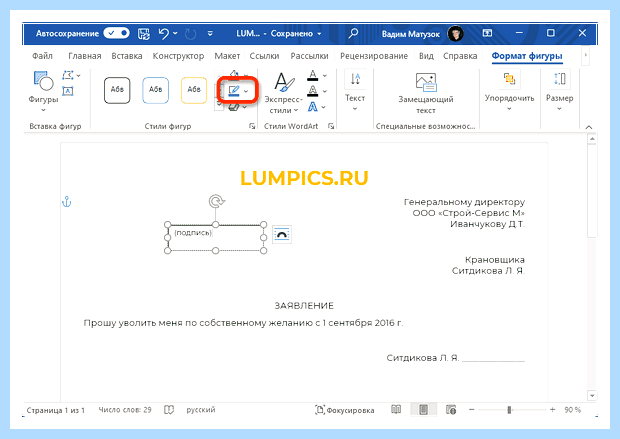This screenshot has height=439, width=620.
Task: Click the ribbon tabs scroll-right arrow
Action: point(586,55)
